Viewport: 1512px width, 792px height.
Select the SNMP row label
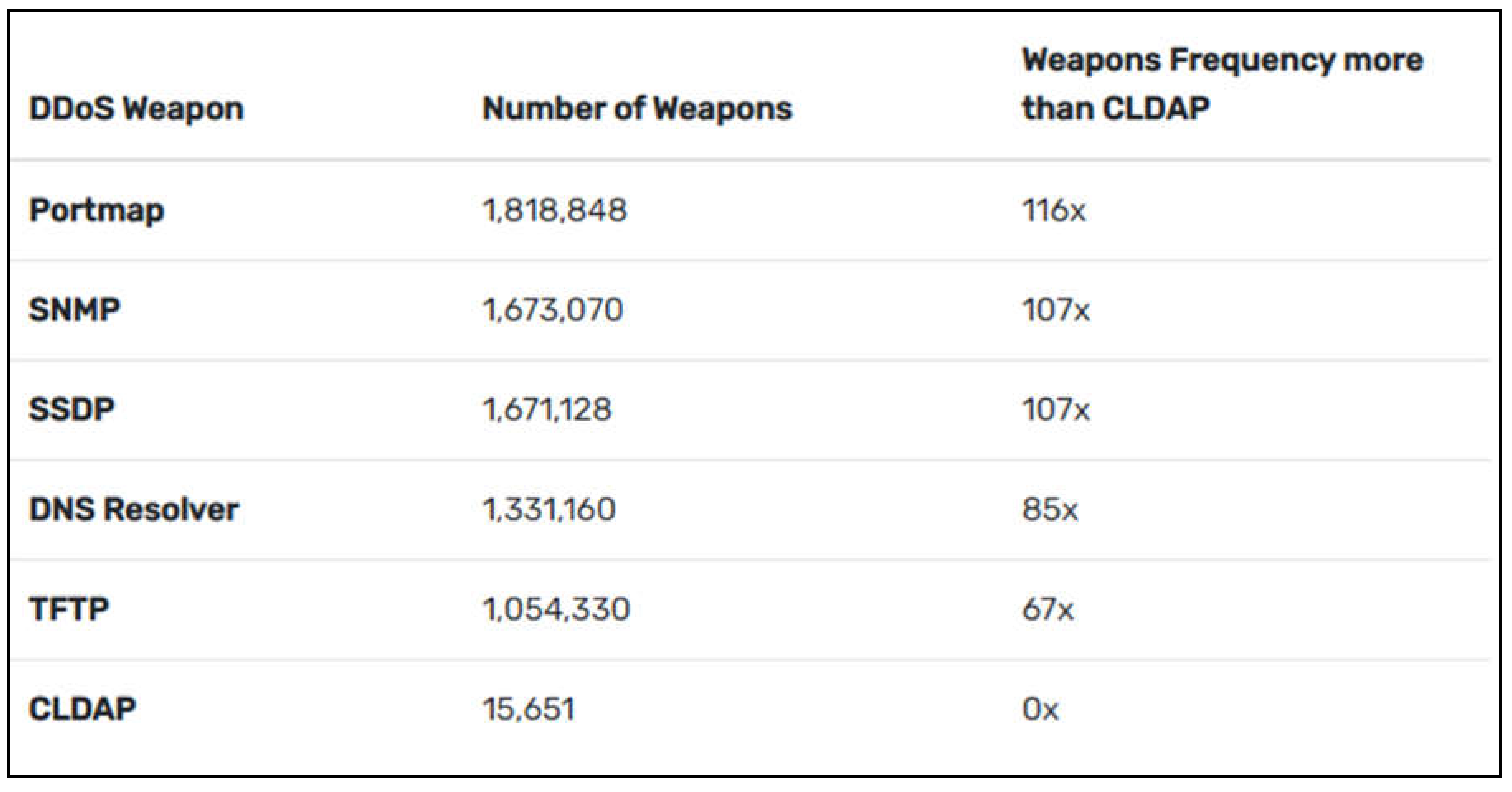pos(75,310)
